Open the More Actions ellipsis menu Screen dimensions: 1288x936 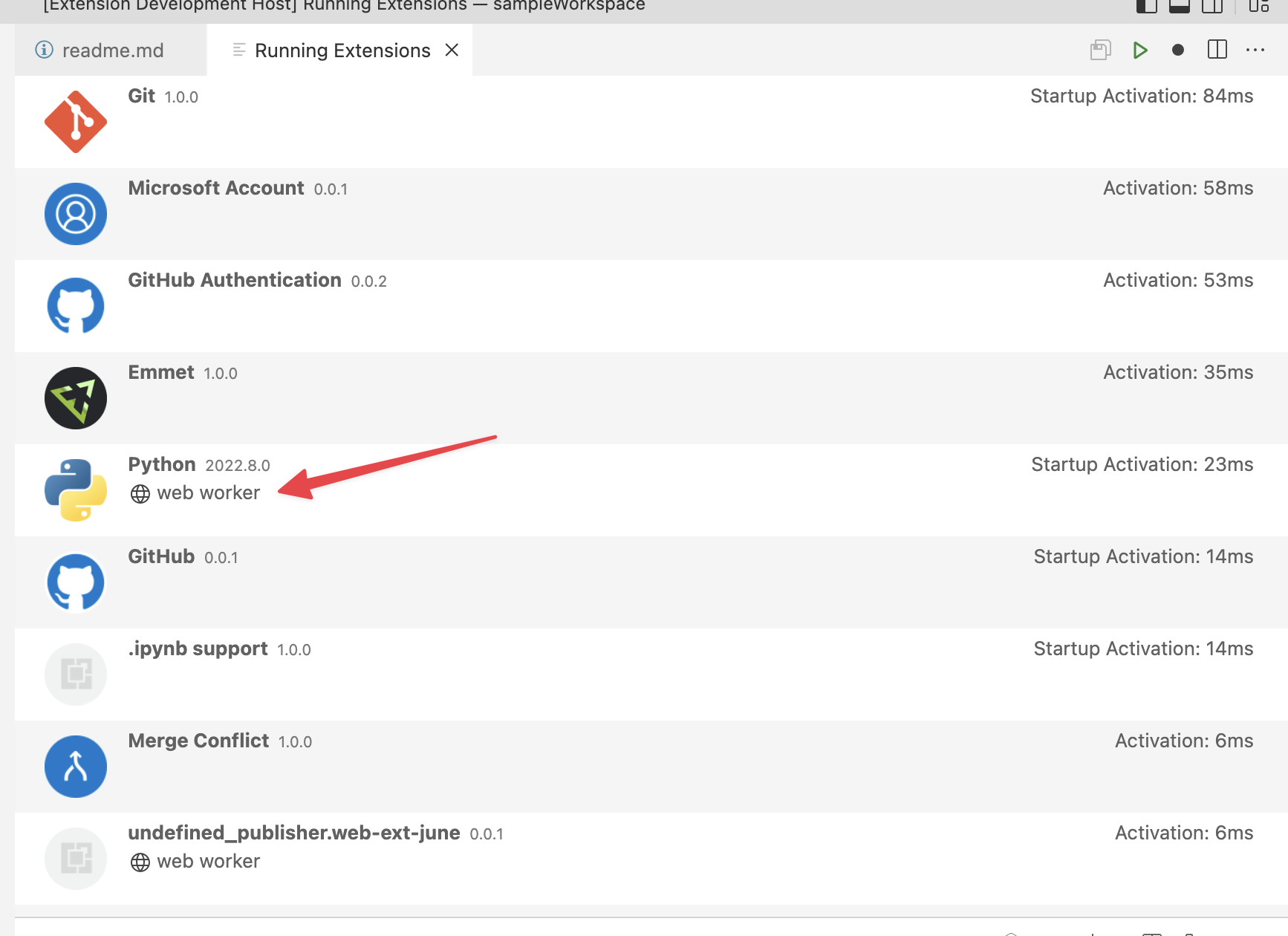[x=1255, y=50]
